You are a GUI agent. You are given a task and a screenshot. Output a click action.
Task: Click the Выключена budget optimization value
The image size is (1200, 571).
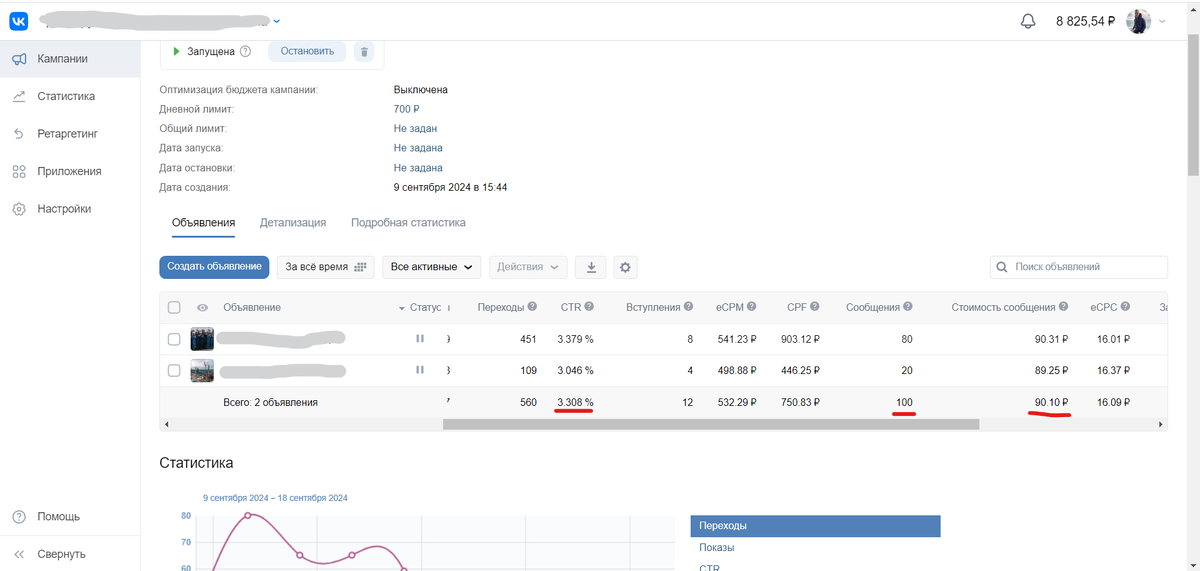421,90
